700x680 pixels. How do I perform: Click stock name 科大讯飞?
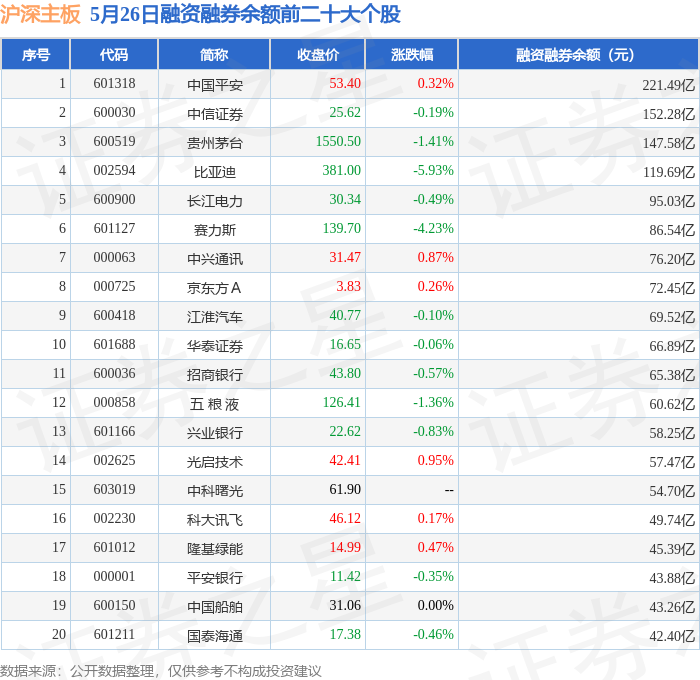tap(215, 520)
